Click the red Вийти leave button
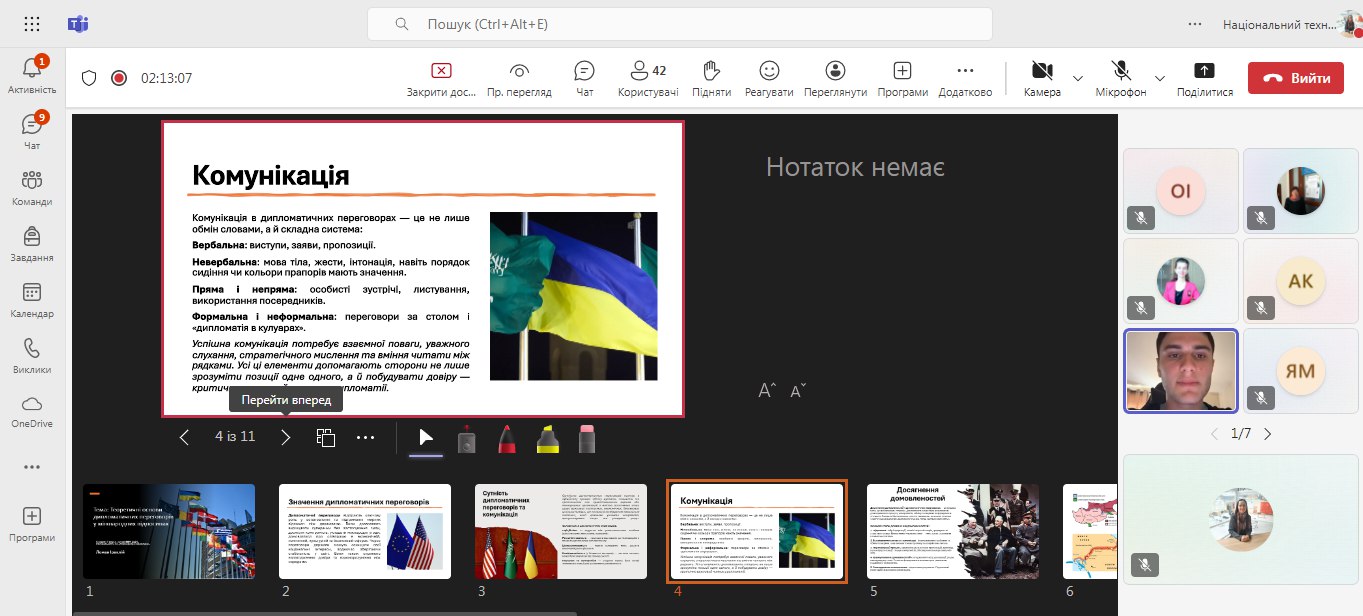This screenshot has width=1363, height=616. 1296,78
